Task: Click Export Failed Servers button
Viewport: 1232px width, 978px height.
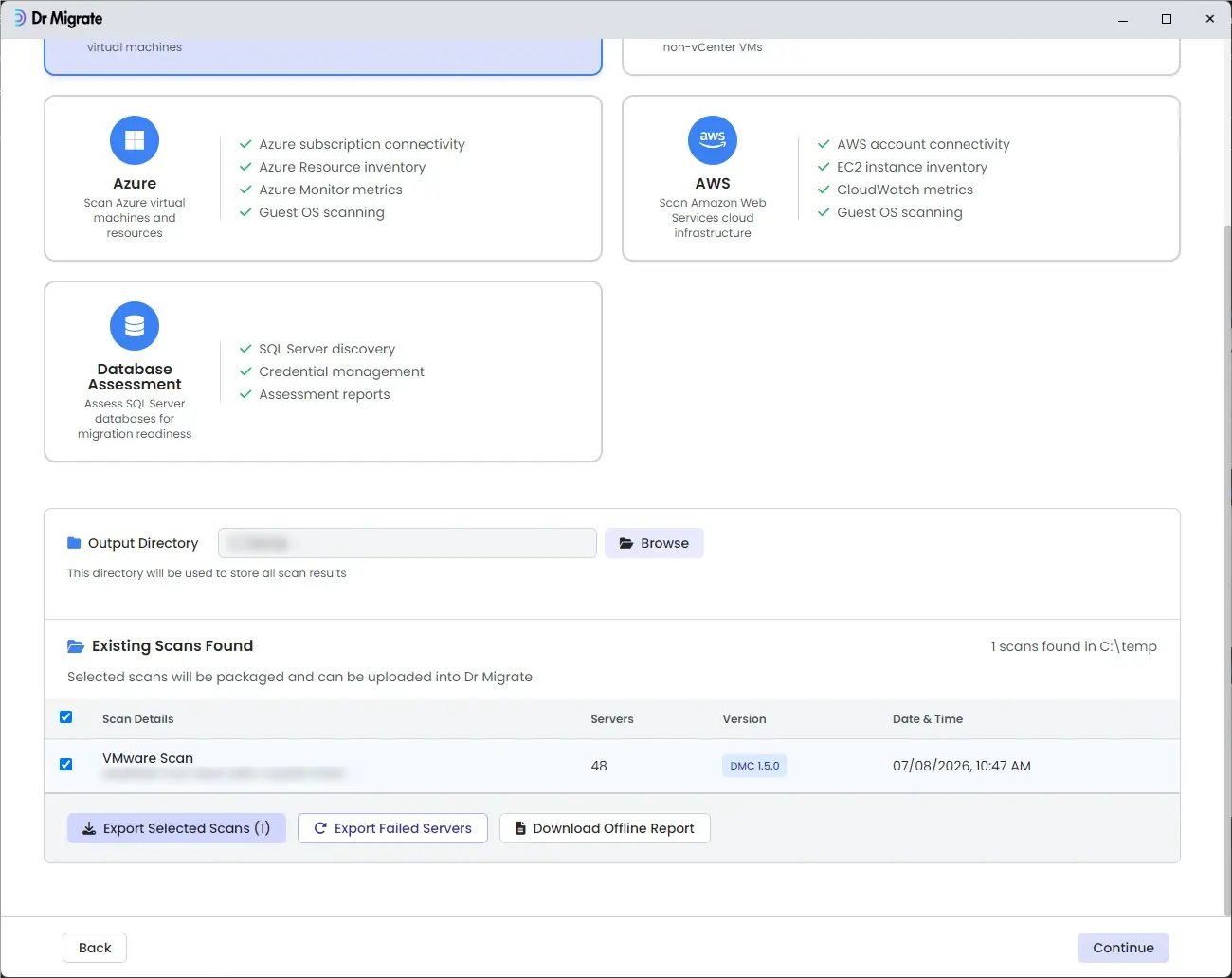Action: (x=392, y=828)
